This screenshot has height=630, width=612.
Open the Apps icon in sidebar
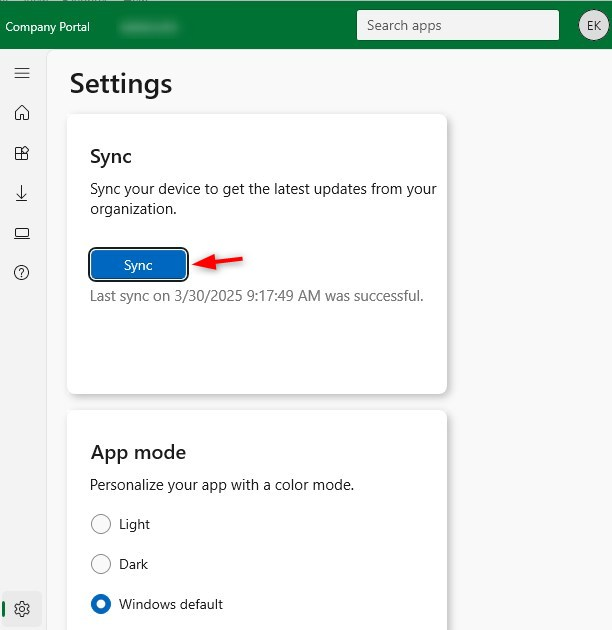pyautogui.click(x=22, y=153)
